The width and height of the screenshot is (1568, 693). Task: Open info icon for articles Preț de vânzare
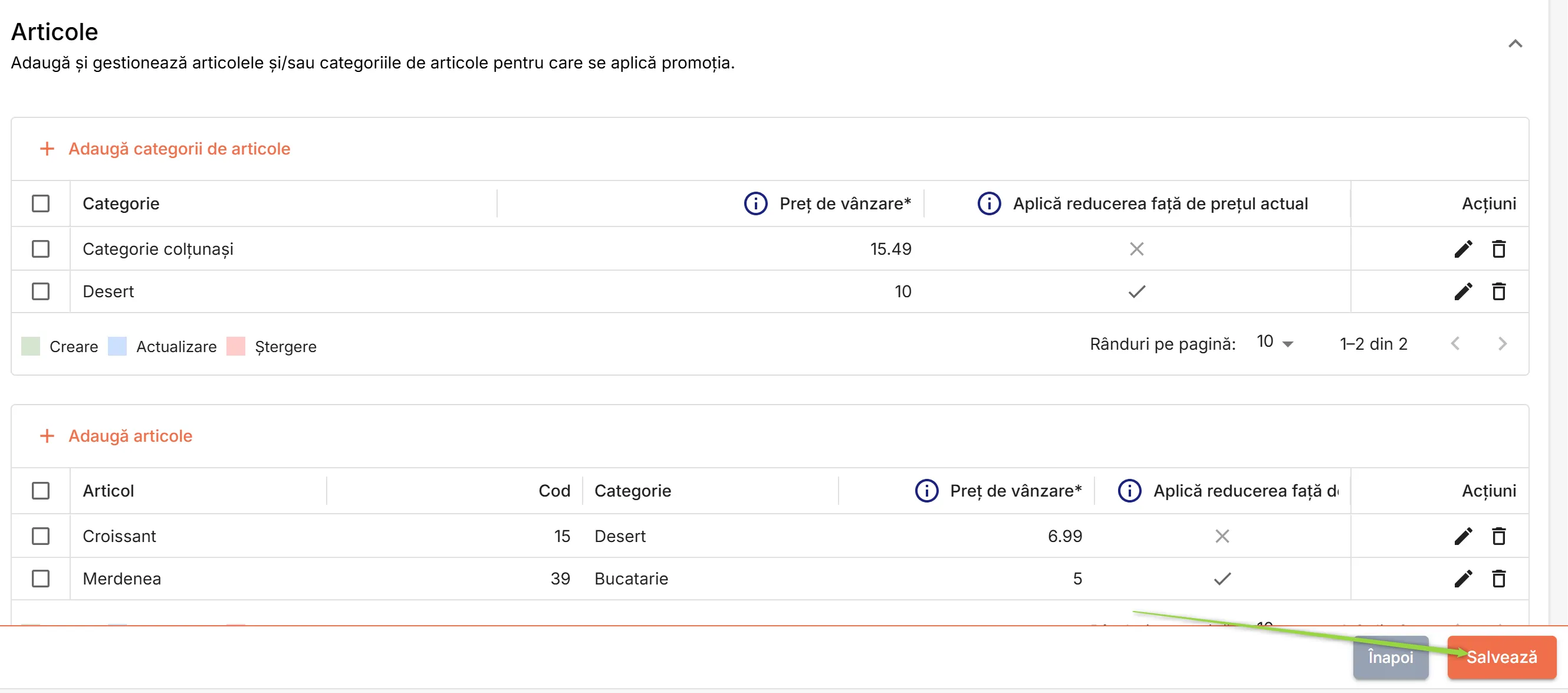926,491
